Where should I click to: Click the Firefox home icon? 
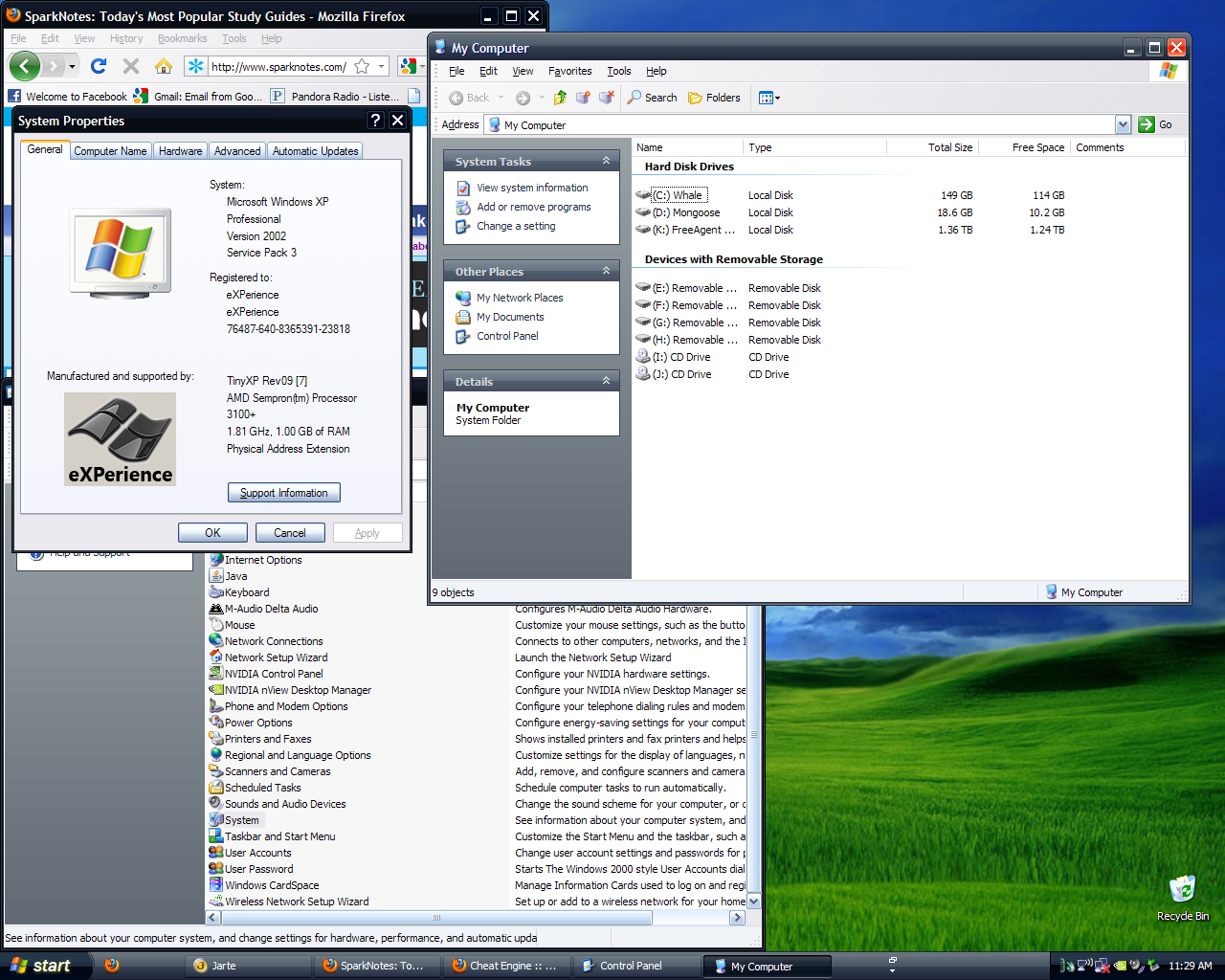(164, 66)
